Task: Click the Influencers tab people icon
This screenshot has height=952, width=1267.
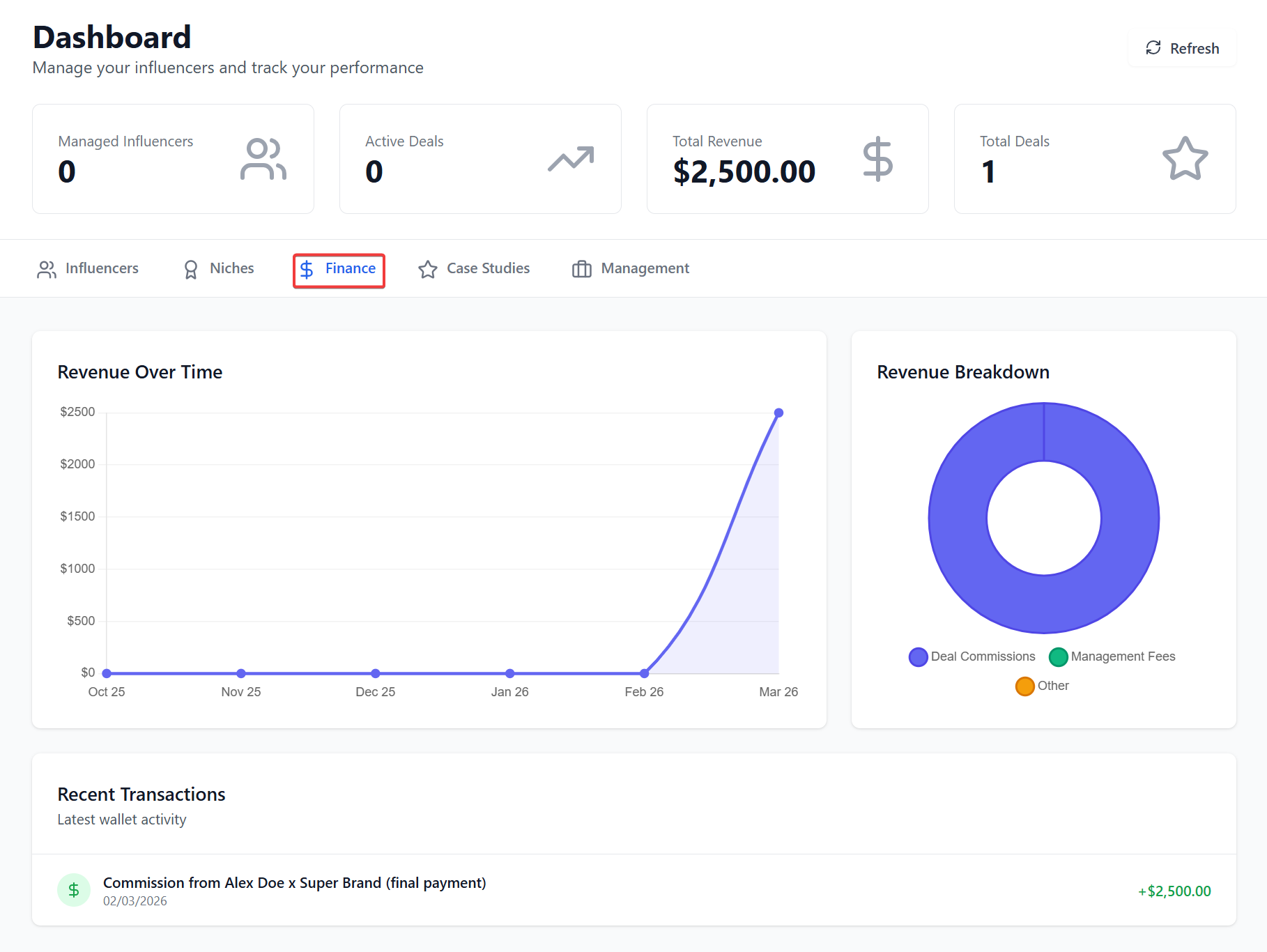Action: 47,270
